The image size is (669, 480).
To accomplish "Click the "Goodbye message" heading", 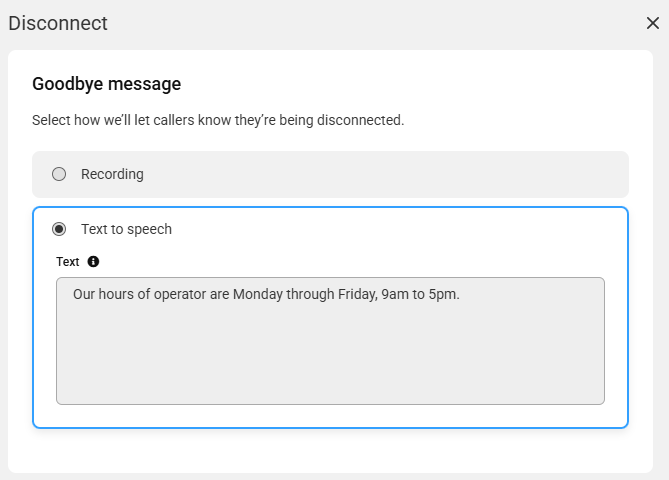I will 107,84.
